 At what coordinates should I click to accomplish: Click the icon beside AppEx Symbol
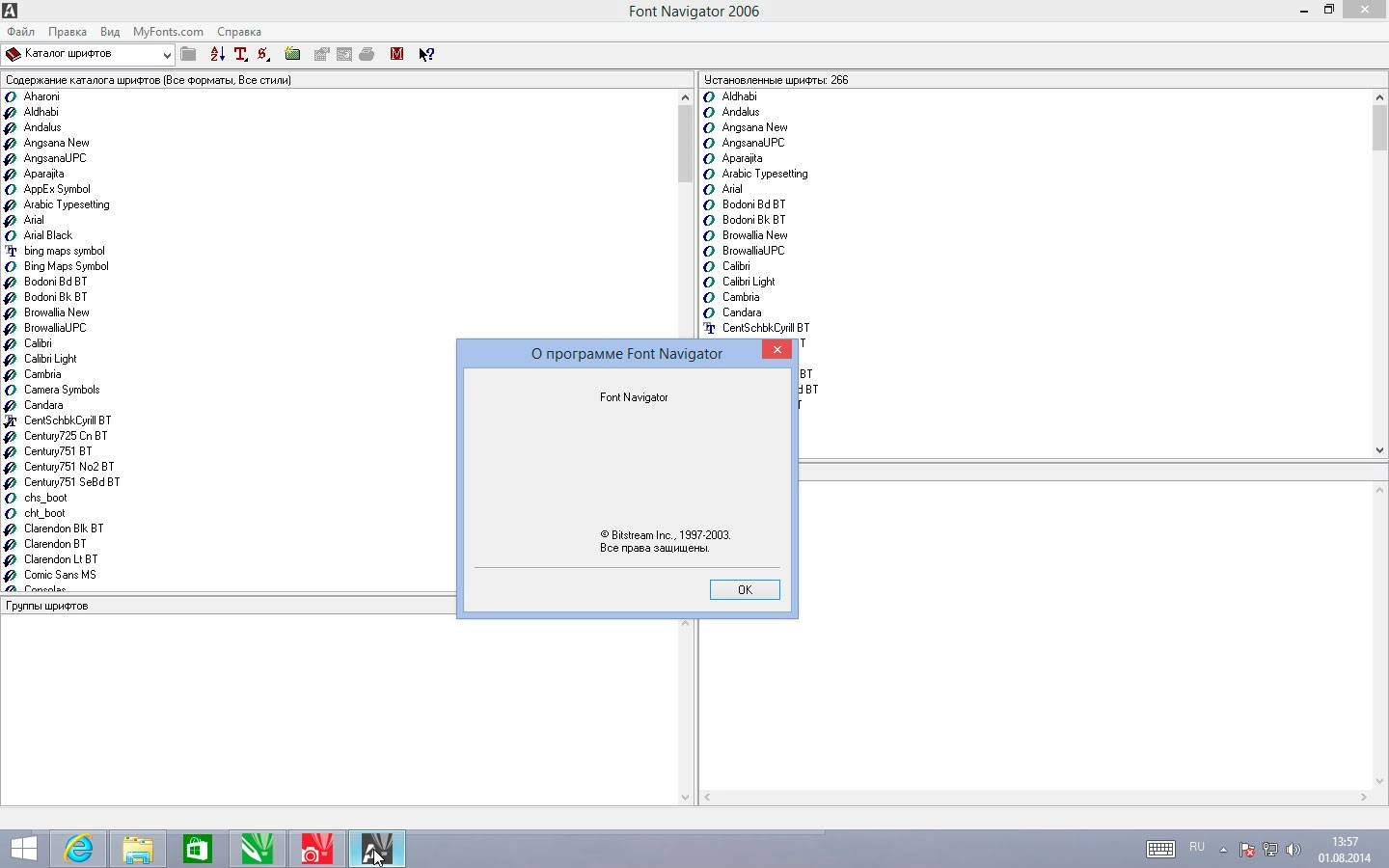click(11, 189)
